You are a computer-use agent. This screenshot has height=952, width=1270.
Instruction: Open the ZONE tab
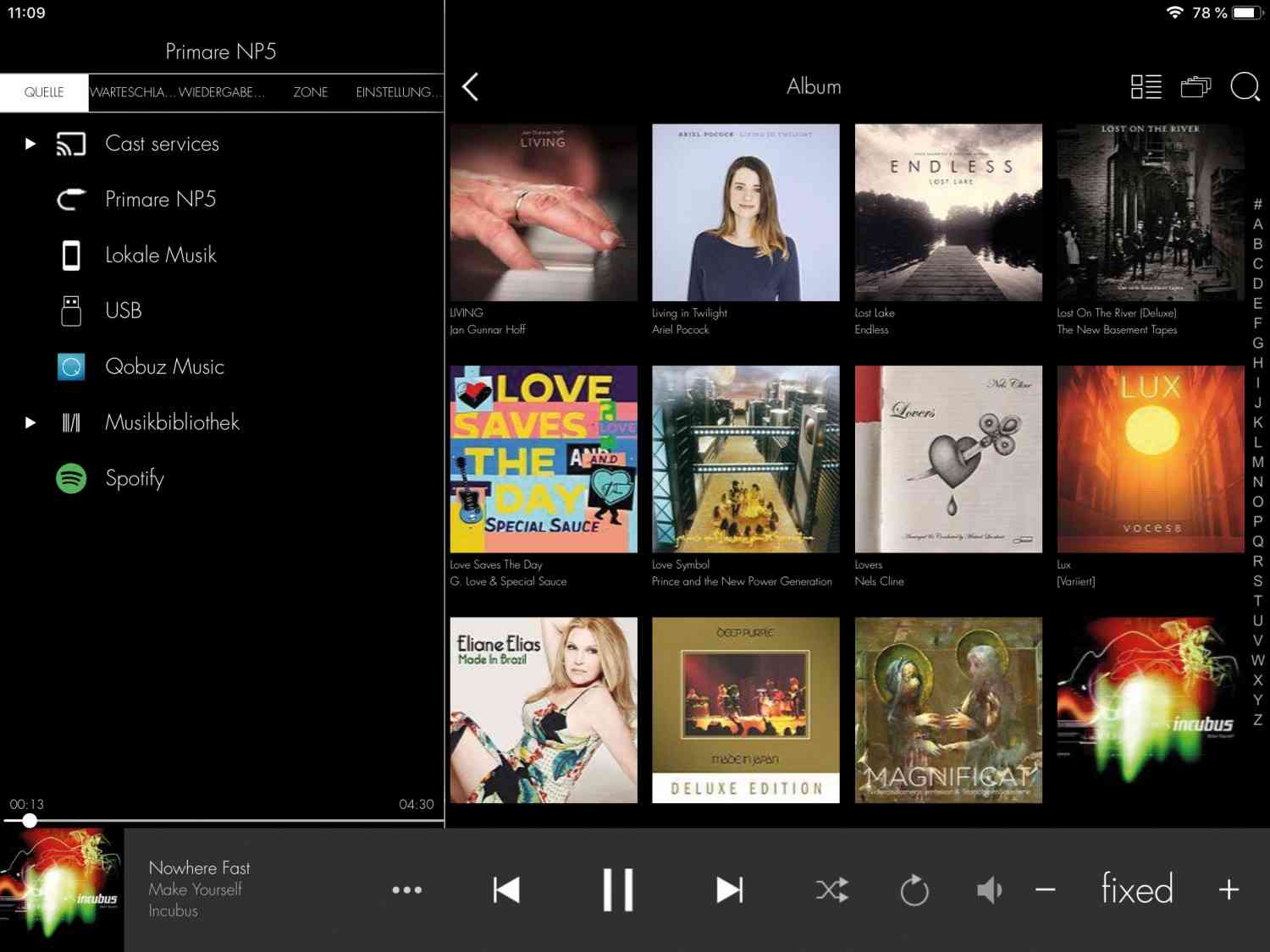[x=311, y=92]
